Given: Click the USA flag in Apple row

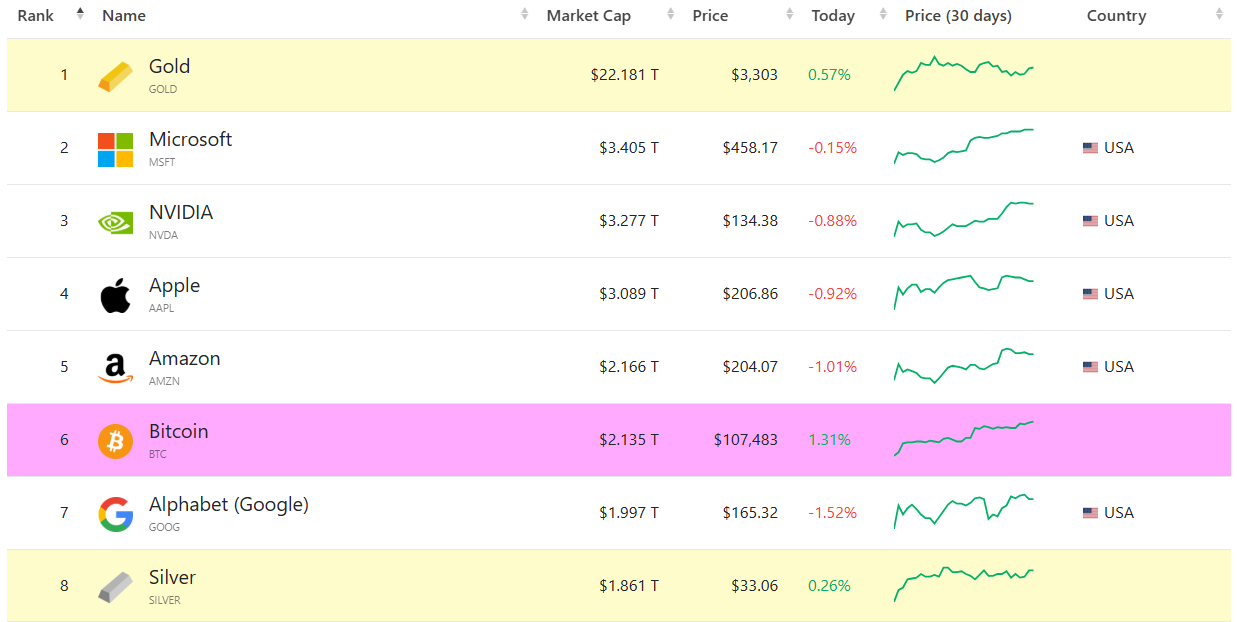Looking at the screenshot, I should pyautogui.click(x=1090, y=294).
